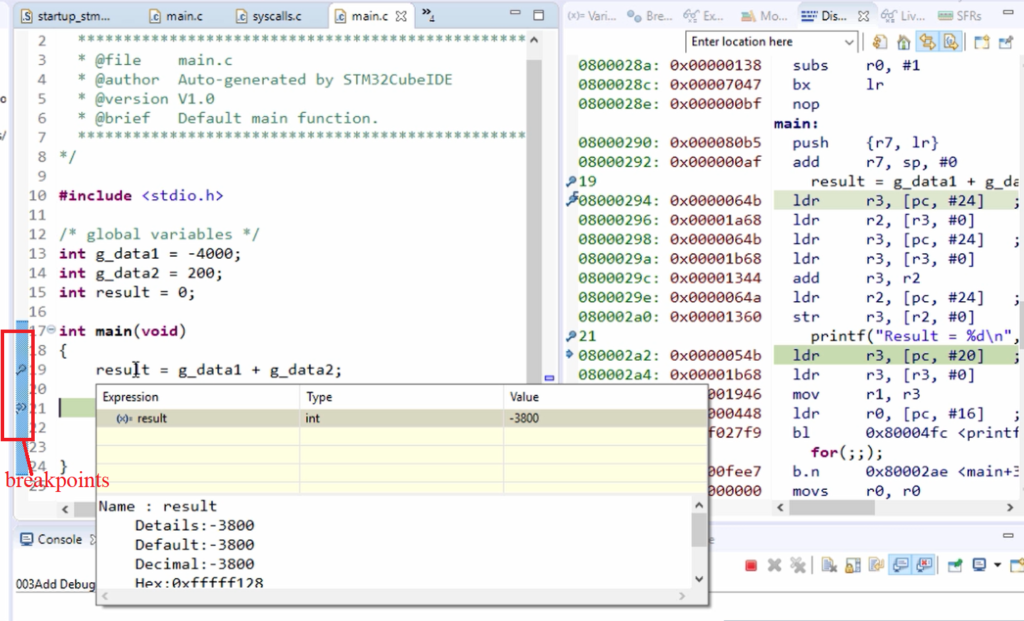Minimize the editor area

click(515, 13)
